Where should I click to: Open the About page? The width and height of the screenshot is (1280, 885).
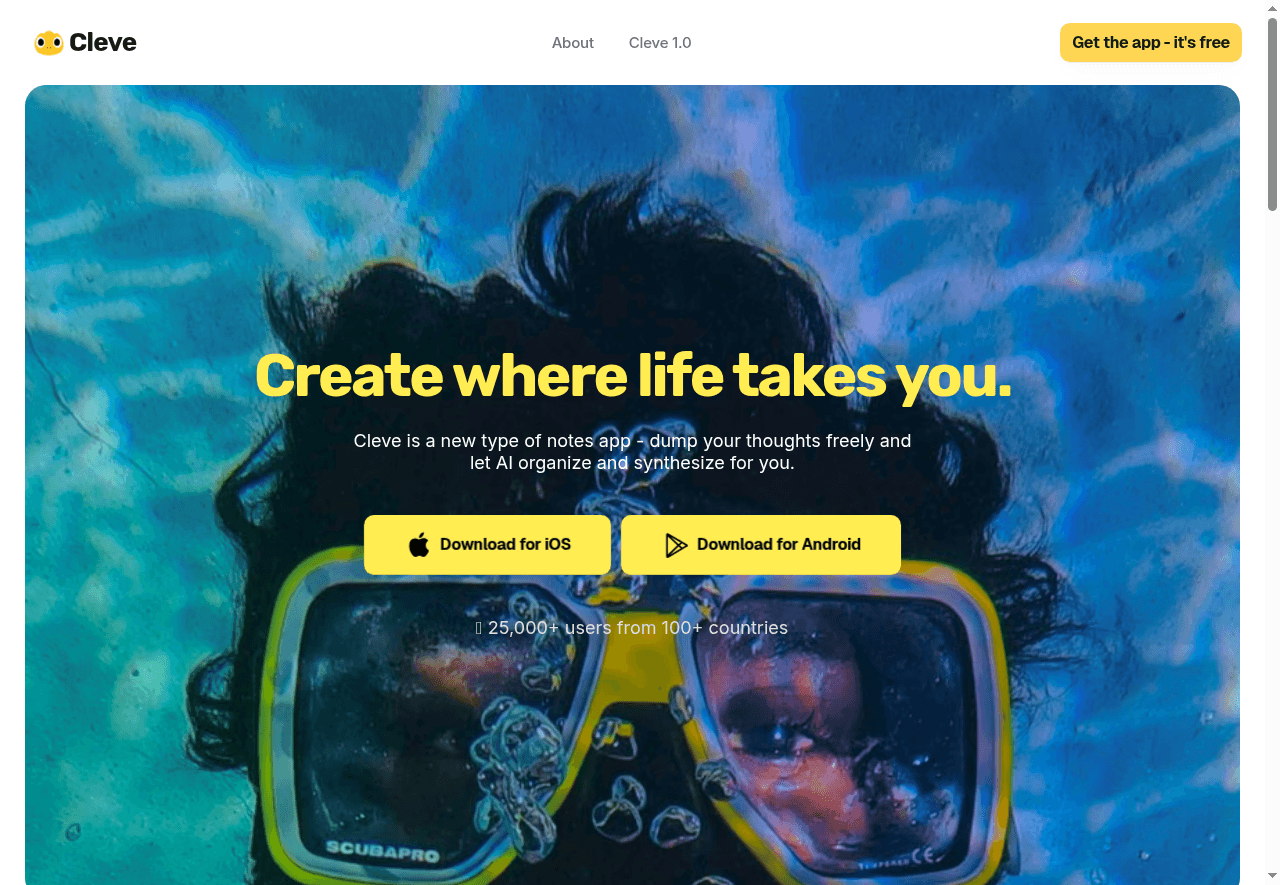573,43
